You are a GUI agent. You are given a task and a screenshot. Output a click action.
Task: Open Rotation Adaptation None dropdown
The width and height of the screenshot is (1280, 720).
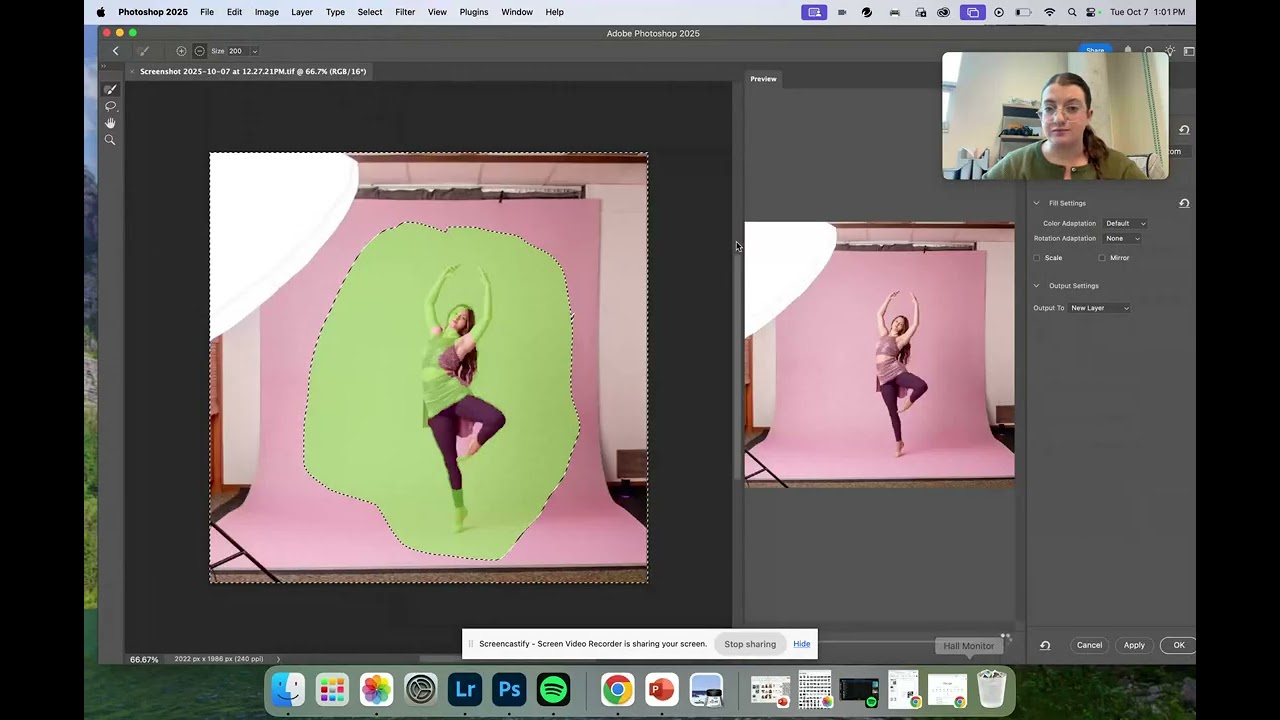[x=1122, y=238]
